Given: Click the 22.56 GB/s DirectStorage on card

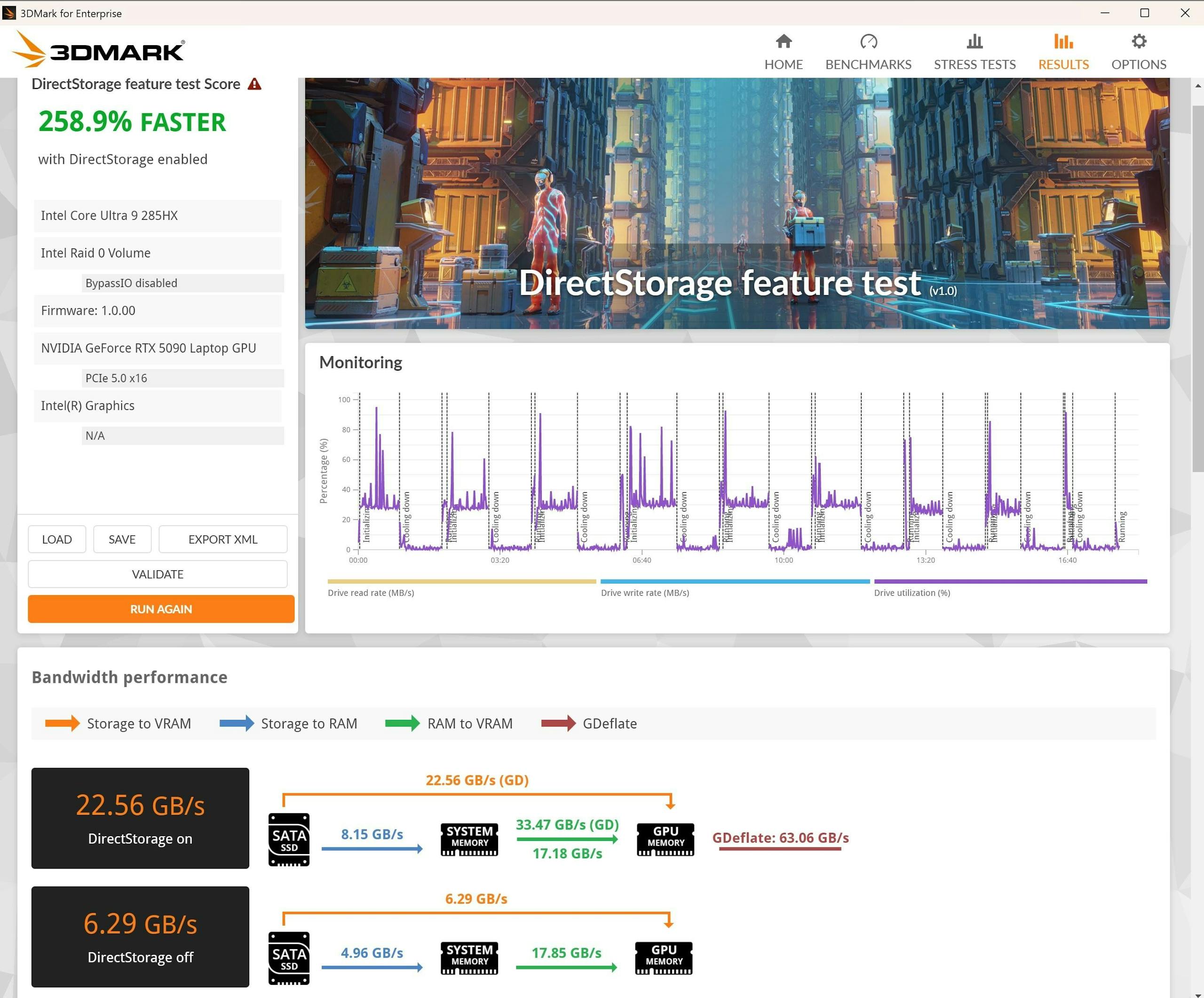Looking at the screenshot, I should pyautogui.click(x=141, y=818).
